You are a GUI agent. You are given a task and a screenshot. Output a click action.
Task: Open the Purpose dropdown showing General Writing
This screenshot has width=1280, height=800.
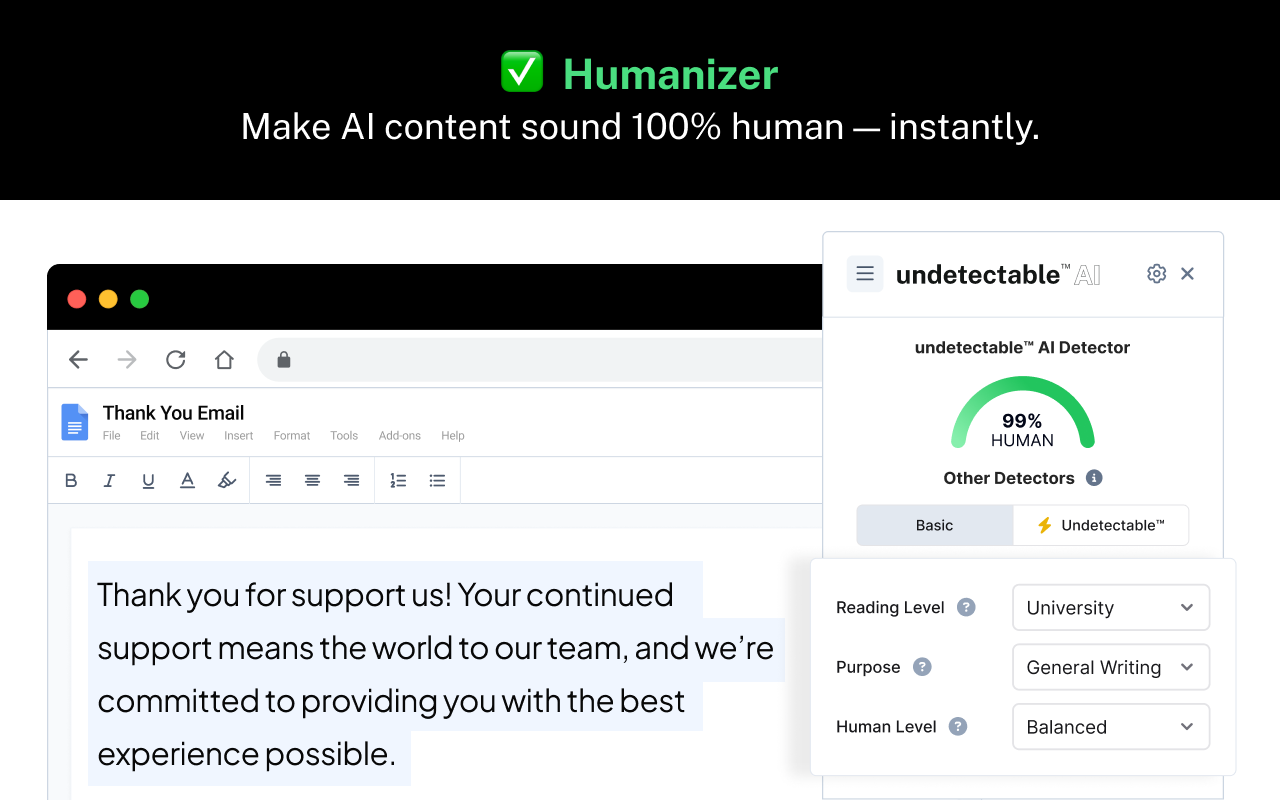pyautogui.click(x=1110, y=667)
